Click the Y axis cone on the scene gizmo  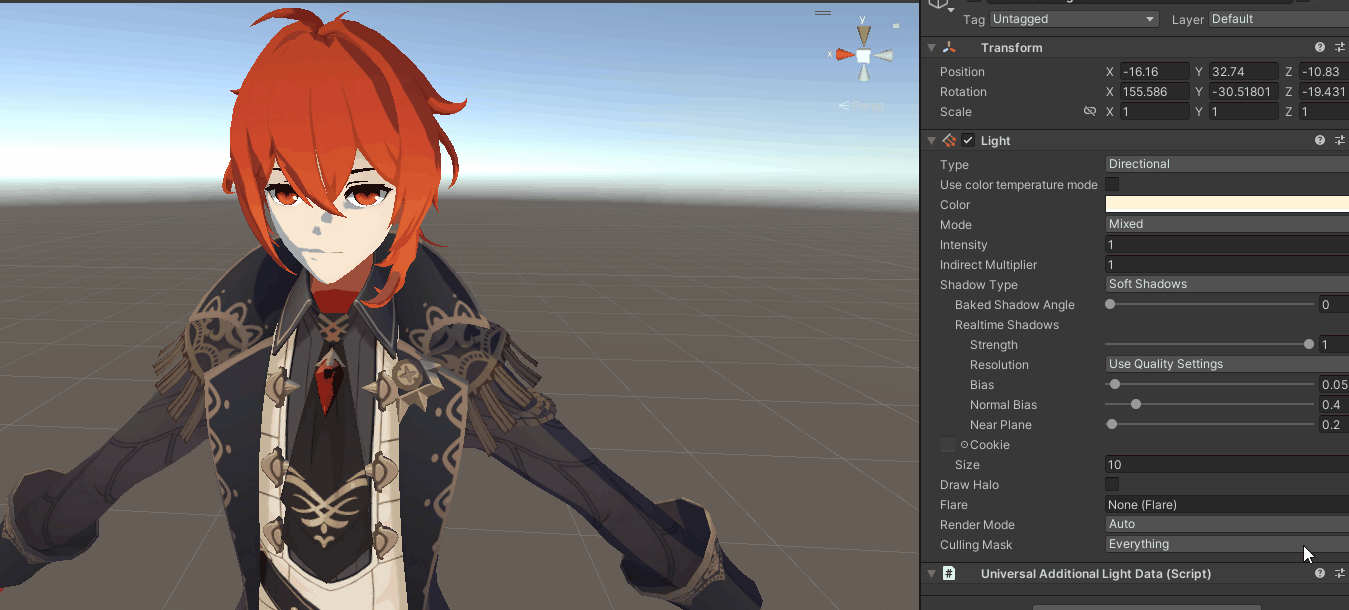(x=863, y=35)
